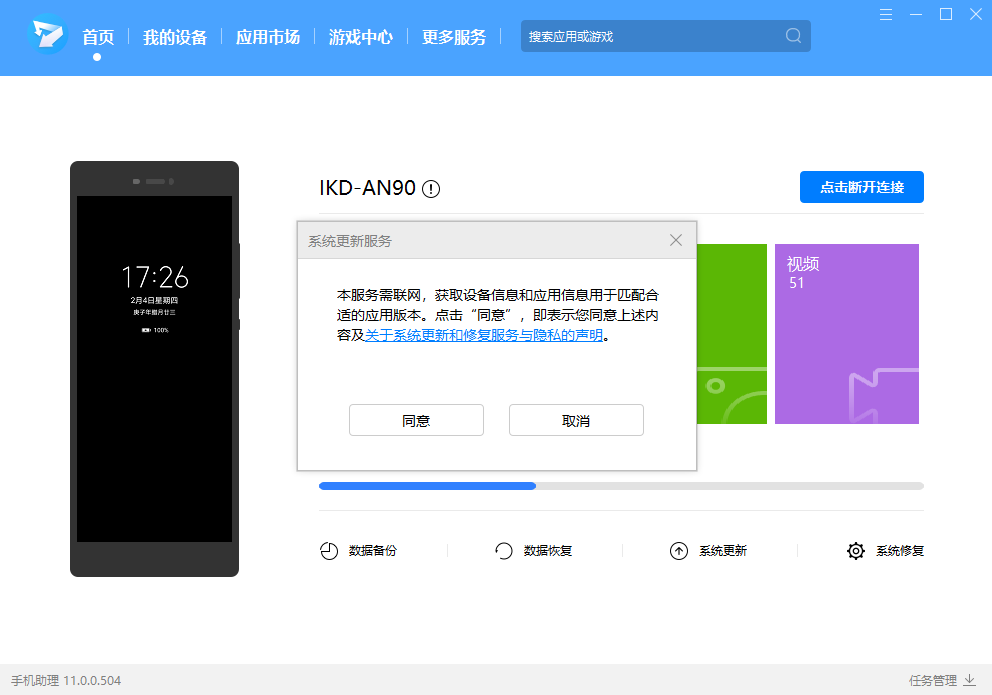Close the 系统更新服务 dialog
992x695 pixels.
[676, 240]
